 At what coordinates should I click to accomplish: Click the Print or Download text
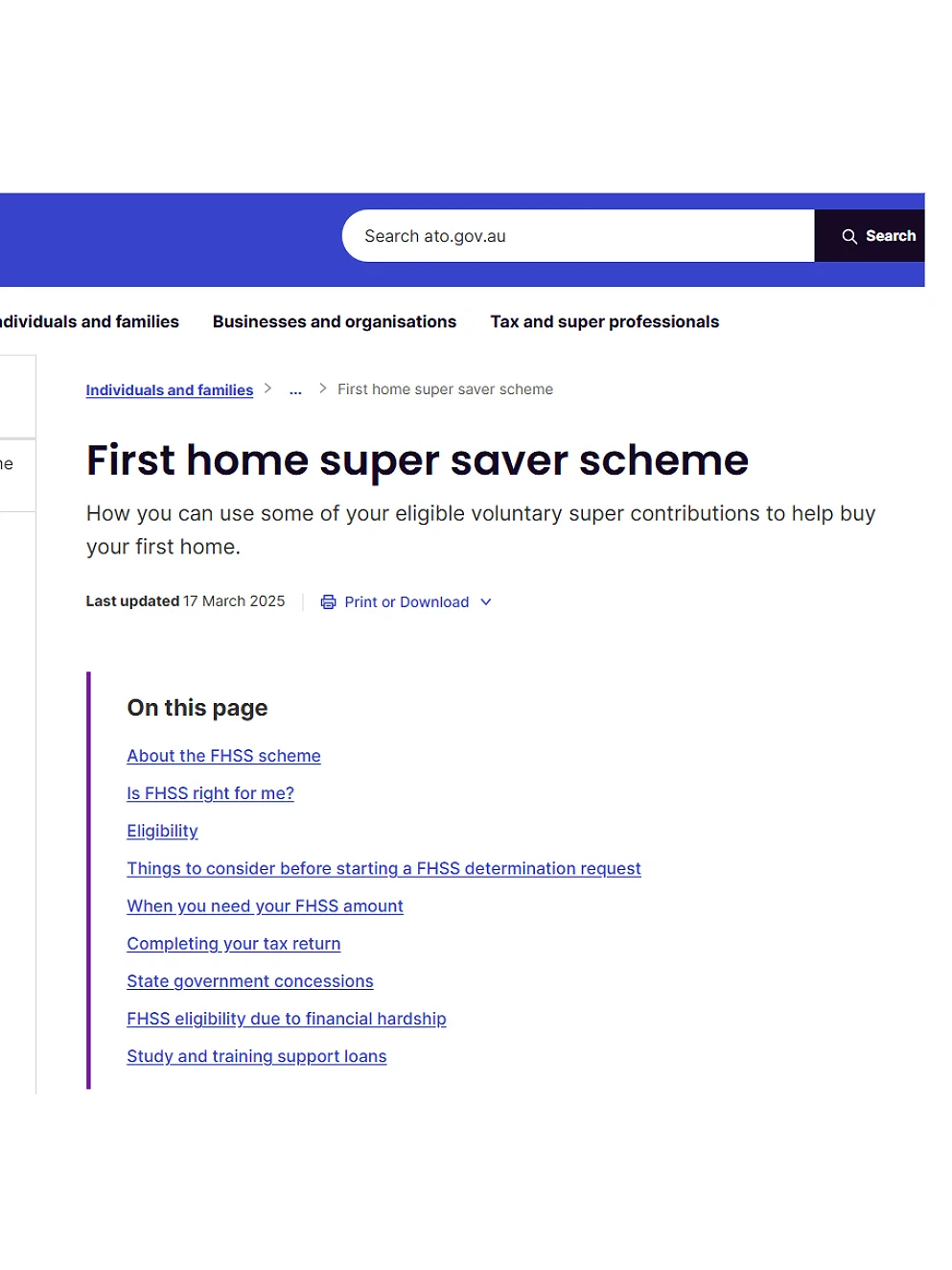(406, 602)
